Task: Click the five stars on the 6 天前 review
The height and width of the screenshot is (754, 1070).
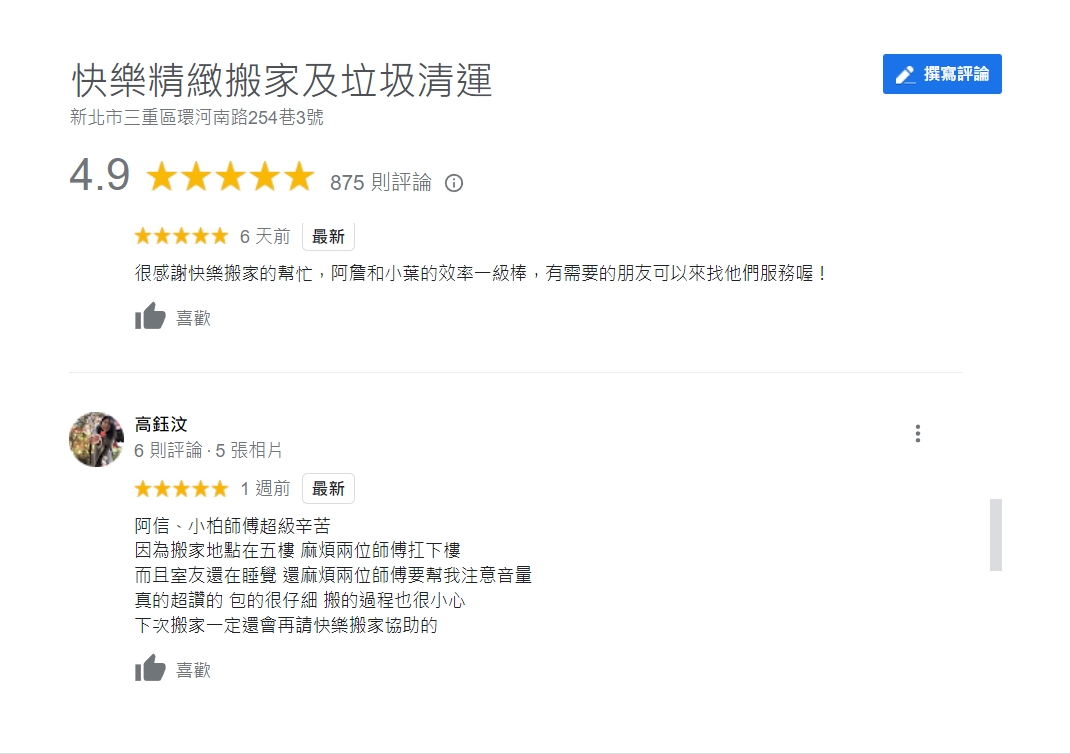Action: pos(181,236)
